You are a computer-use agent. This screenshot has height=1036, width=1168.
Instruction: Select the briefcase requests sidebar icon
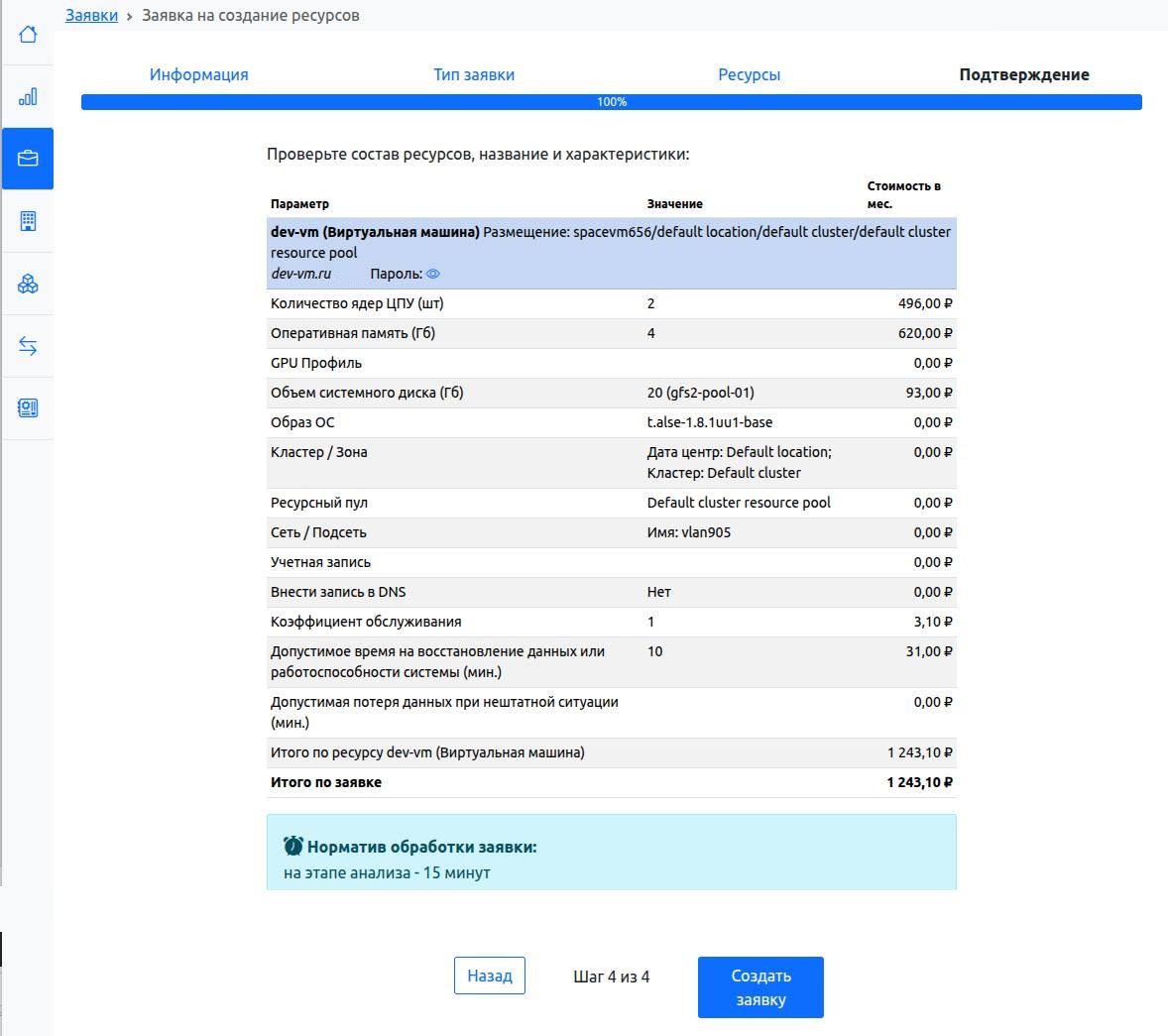pos(28,159)
